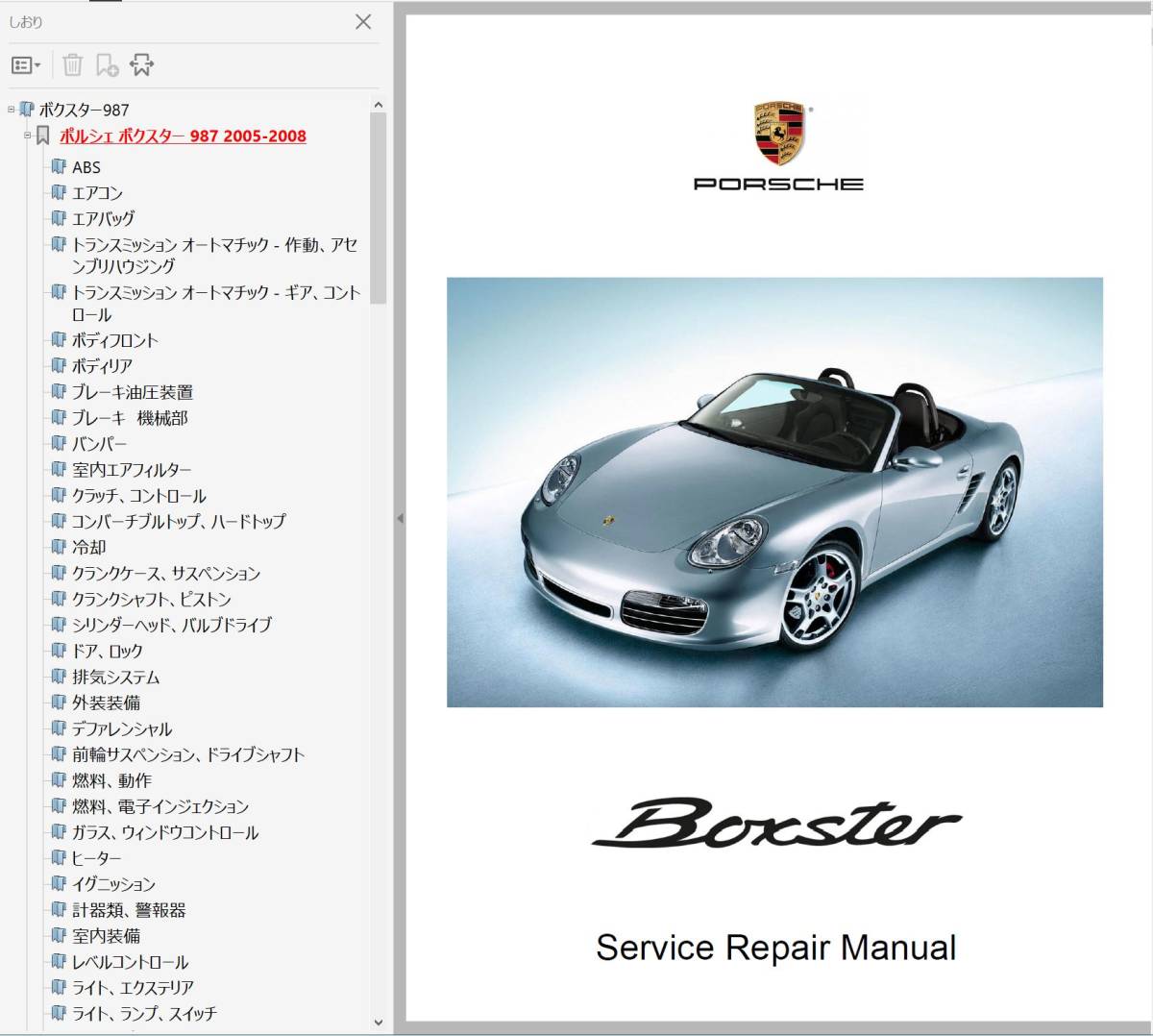The image size is (1153, 1036).
Task: Open the ブレーキ油圧装置 bookmark
Action: 133,392
